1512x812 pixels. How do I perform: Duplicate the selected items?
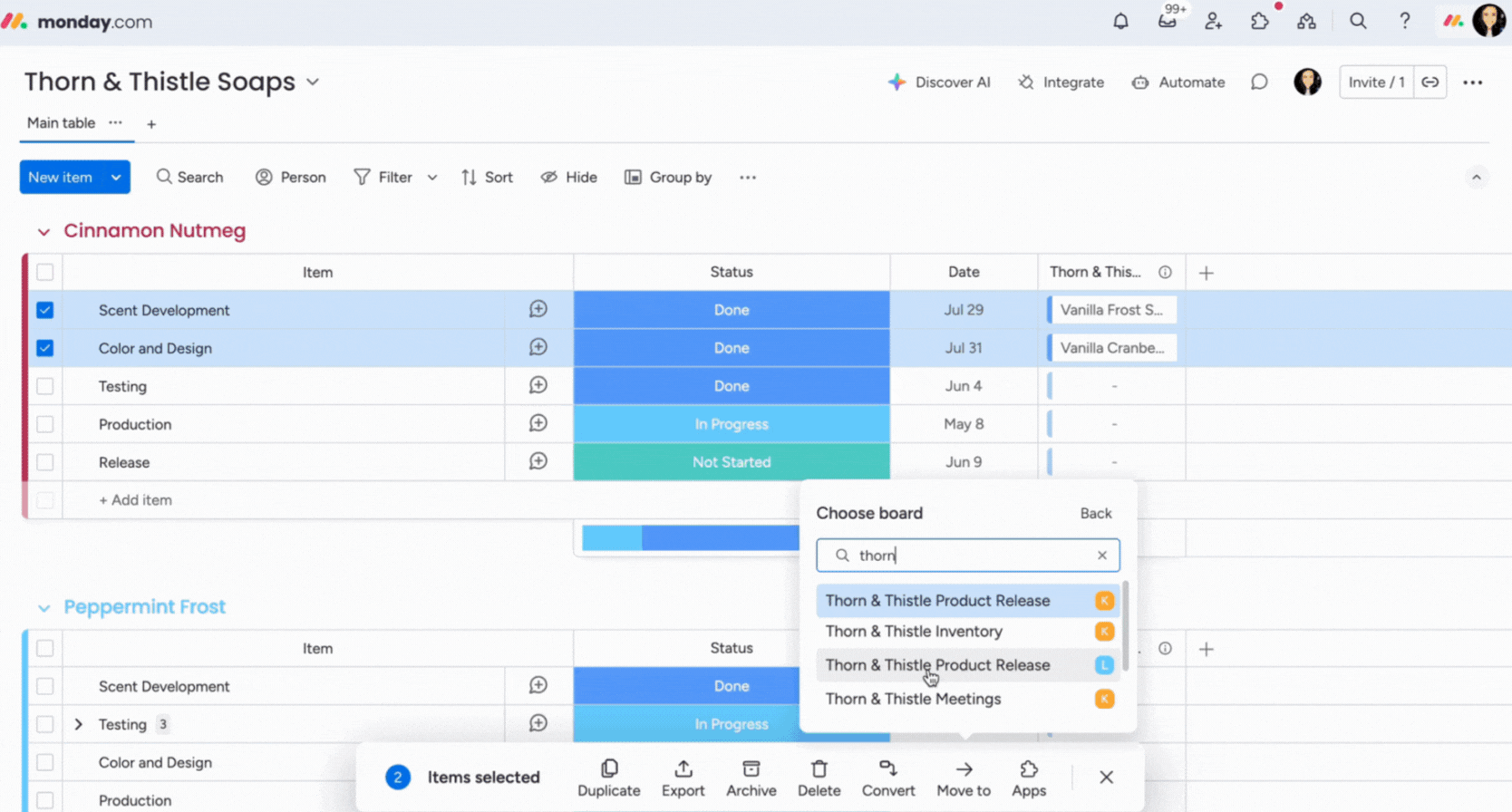click(x=609, y=778)
